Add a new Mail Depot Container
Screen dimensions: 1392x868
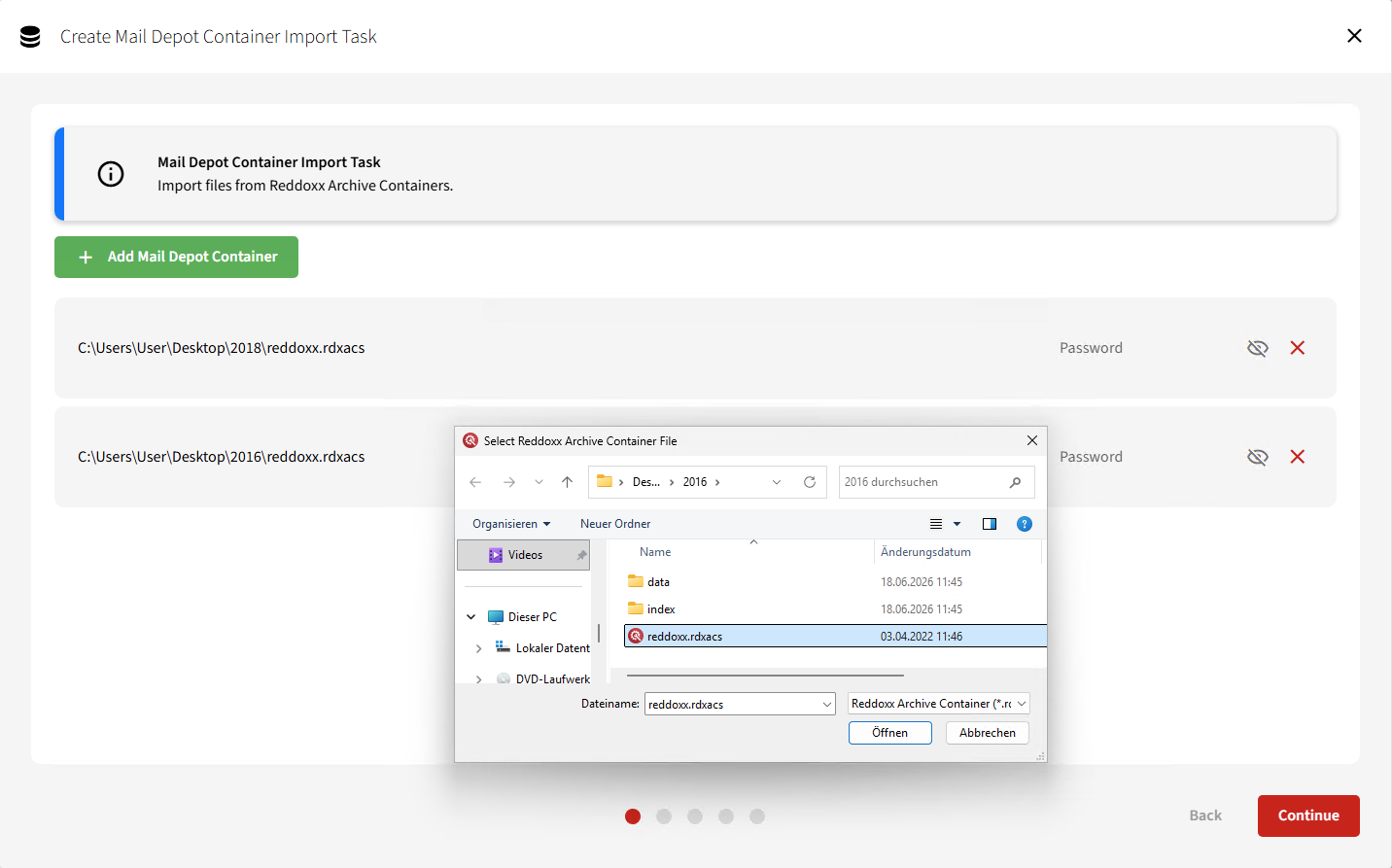click(176, 257)
